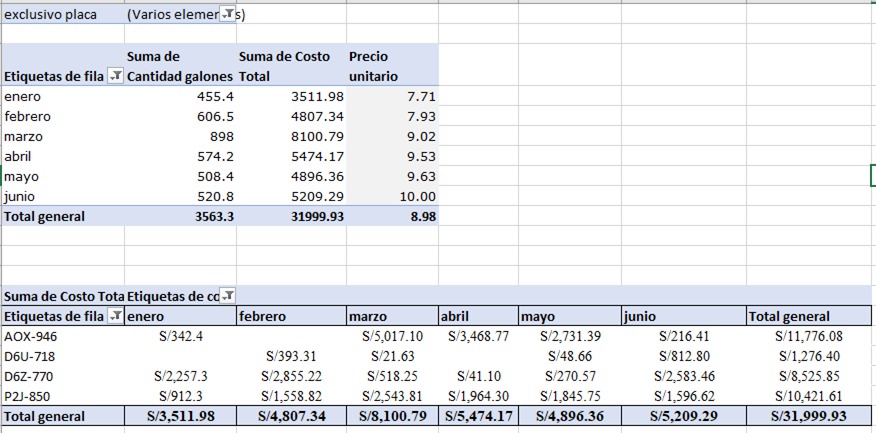The image size is (876, 433).
Task: Open the column labels filter dropdown
Action: [x=228, y=296]
